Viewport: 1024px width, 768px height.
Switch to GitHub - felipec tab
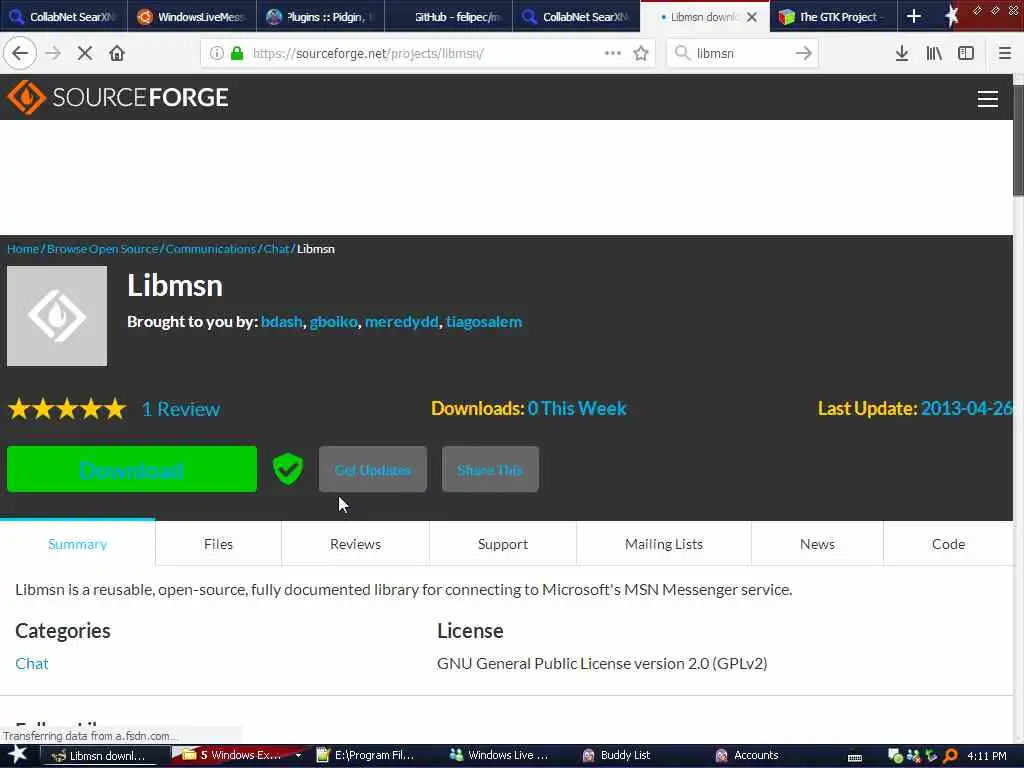449,16
